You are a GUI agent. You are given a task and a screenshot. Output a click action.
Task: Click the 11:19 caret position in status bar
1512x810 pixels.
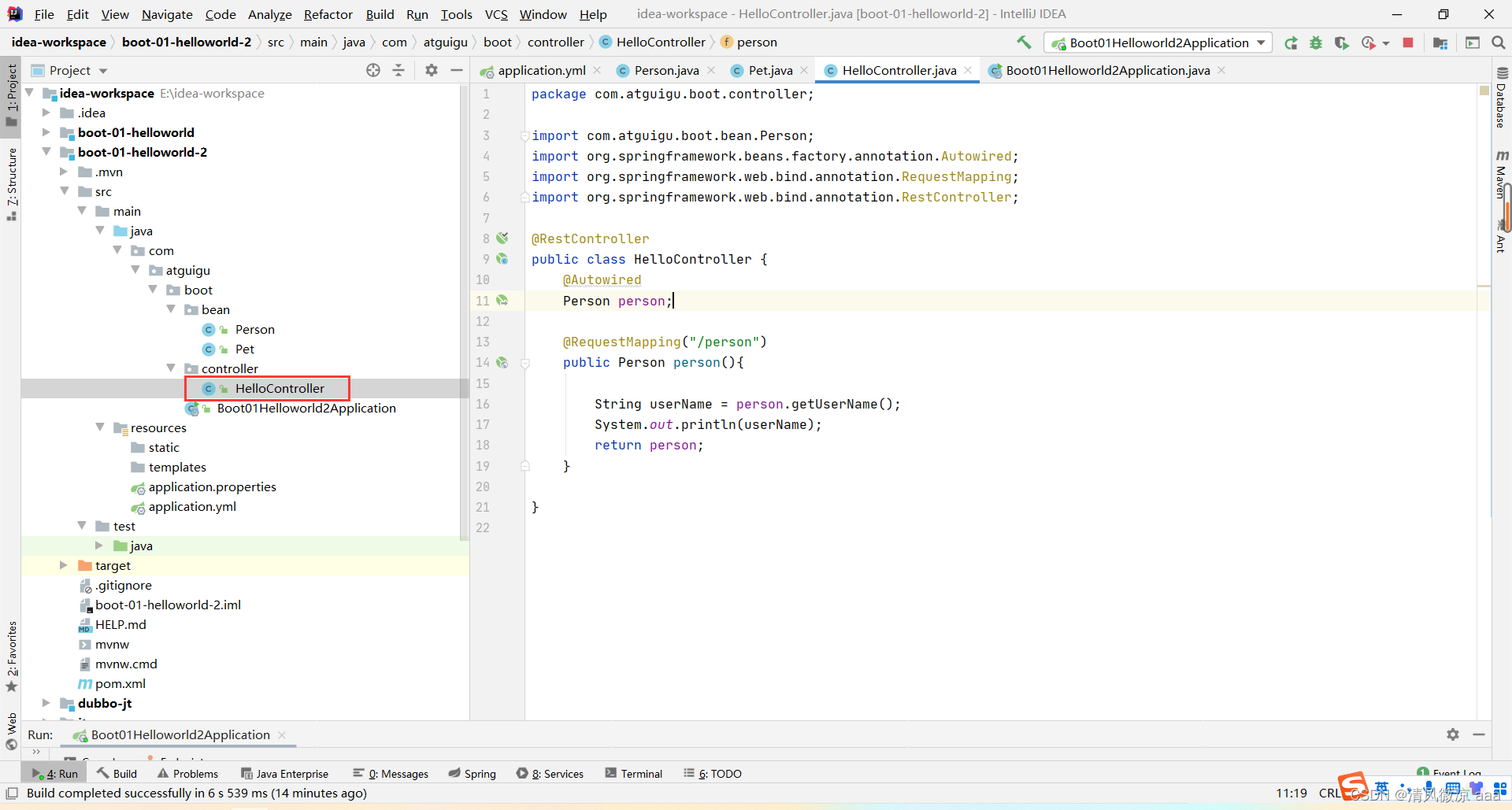pyautogui.click(x=1291, y=793)
